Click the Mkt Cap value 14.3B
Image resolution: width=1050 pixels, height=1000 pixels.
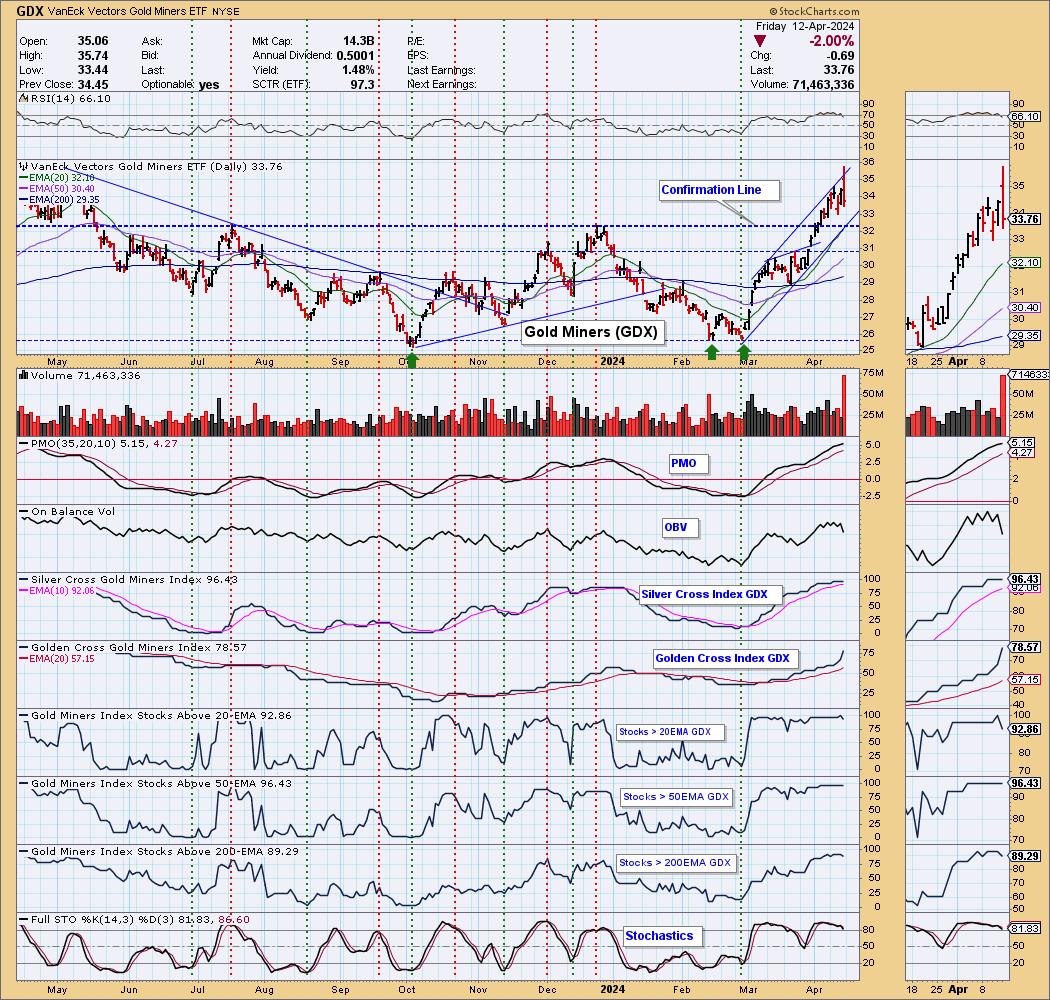coord(358,41)
